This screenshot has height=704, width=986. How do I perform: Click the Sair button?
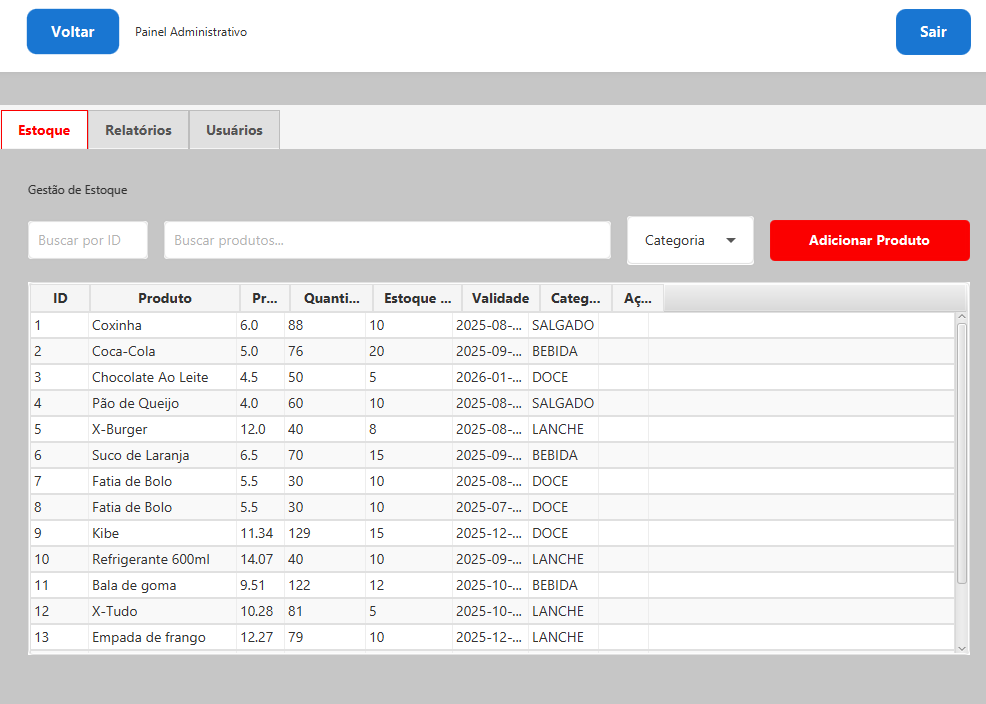coord(932,31)
